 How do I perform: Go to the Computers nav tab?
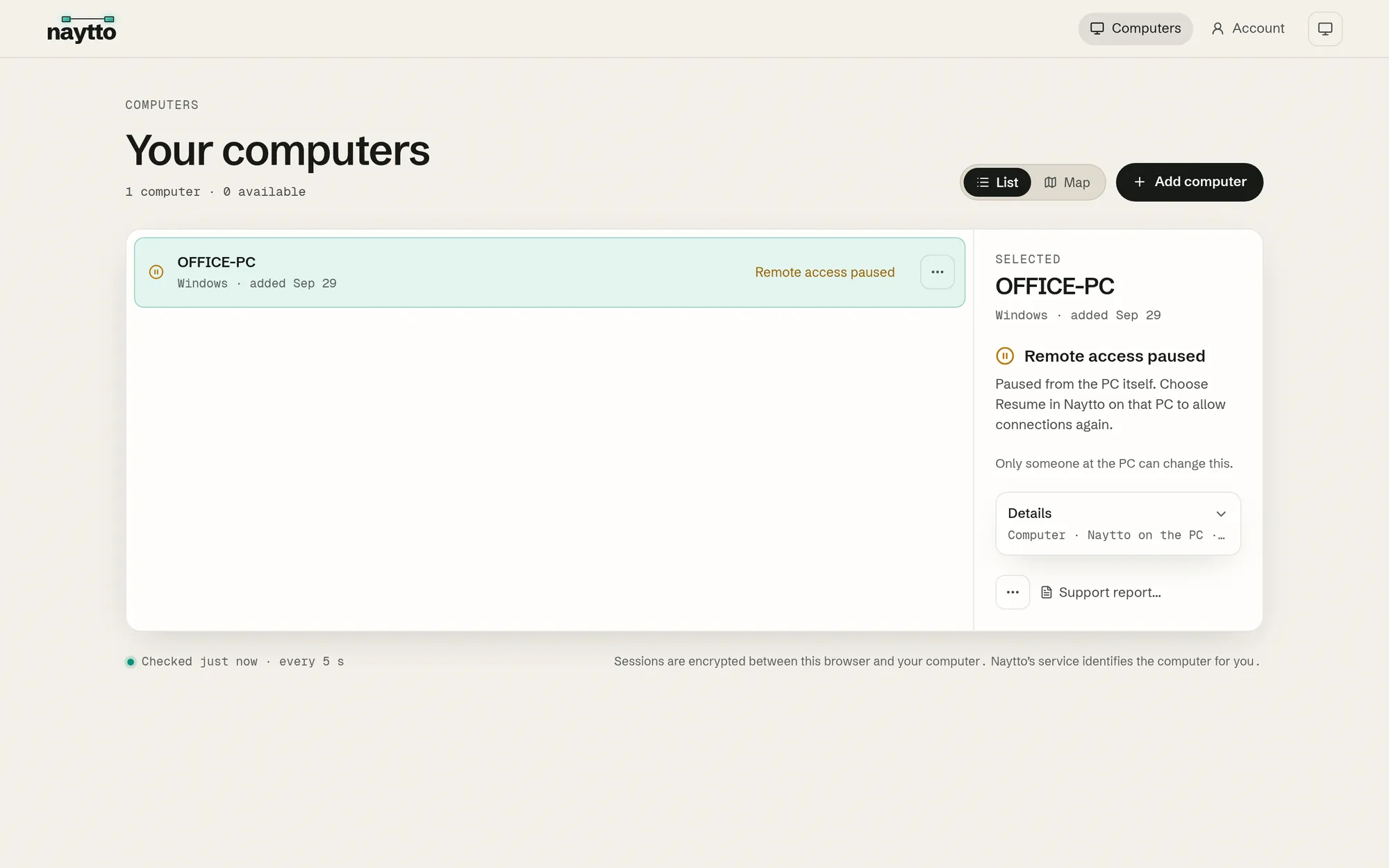1136,28
